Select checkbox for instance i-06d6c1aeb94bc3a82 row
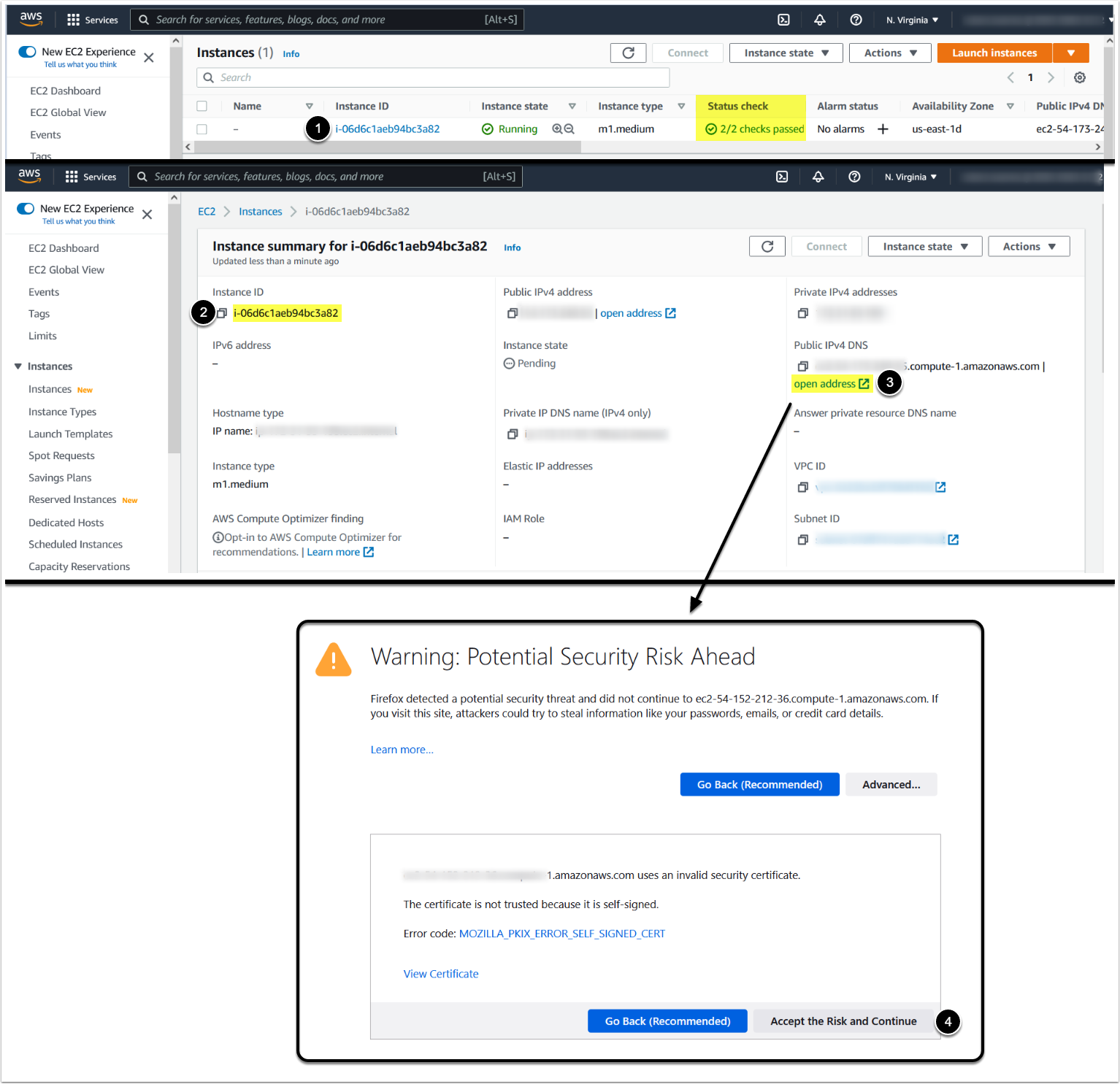 coord(202,129)
